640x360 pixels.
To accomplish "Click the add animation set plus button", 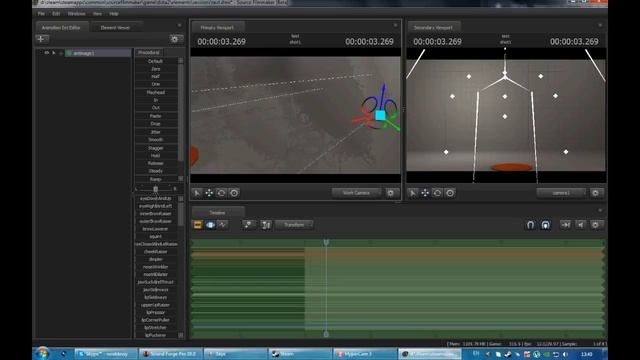I will coord(42,39).
